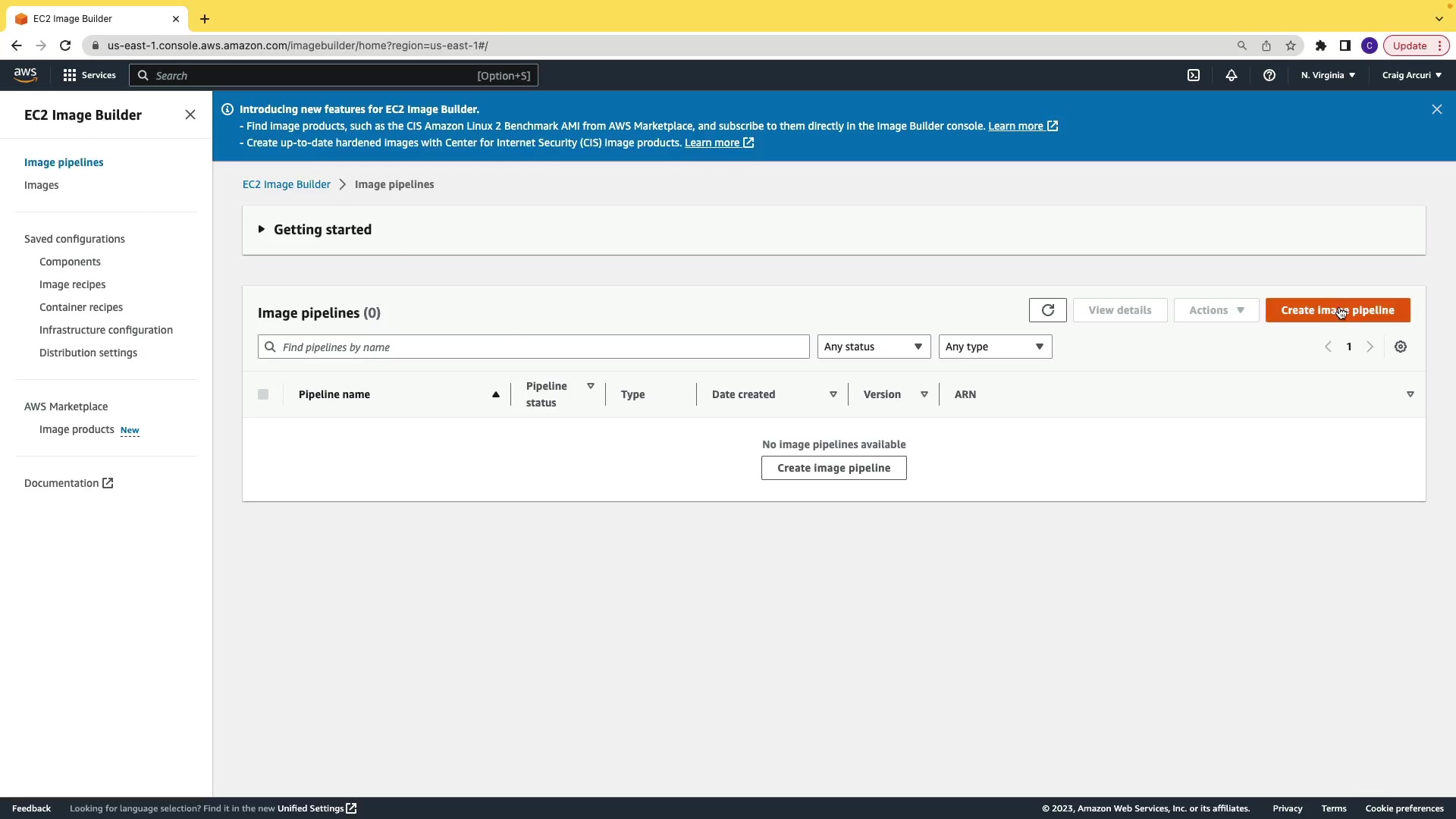1456x819 pixels.
Task: Open AWS CloudShell terminal icon
Action: pos(1194,75)
